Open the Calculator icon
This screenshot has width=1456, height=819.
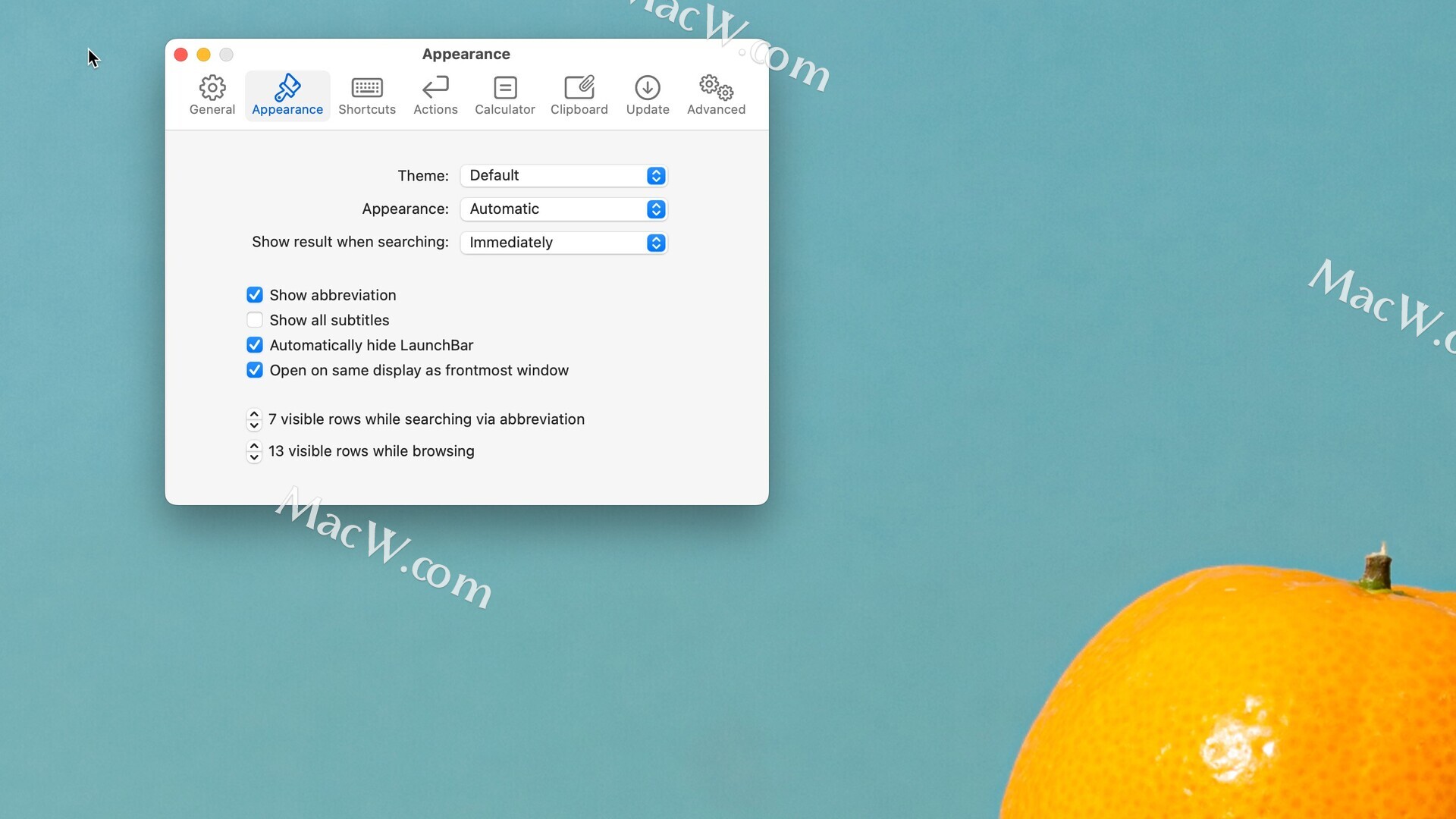505,88
